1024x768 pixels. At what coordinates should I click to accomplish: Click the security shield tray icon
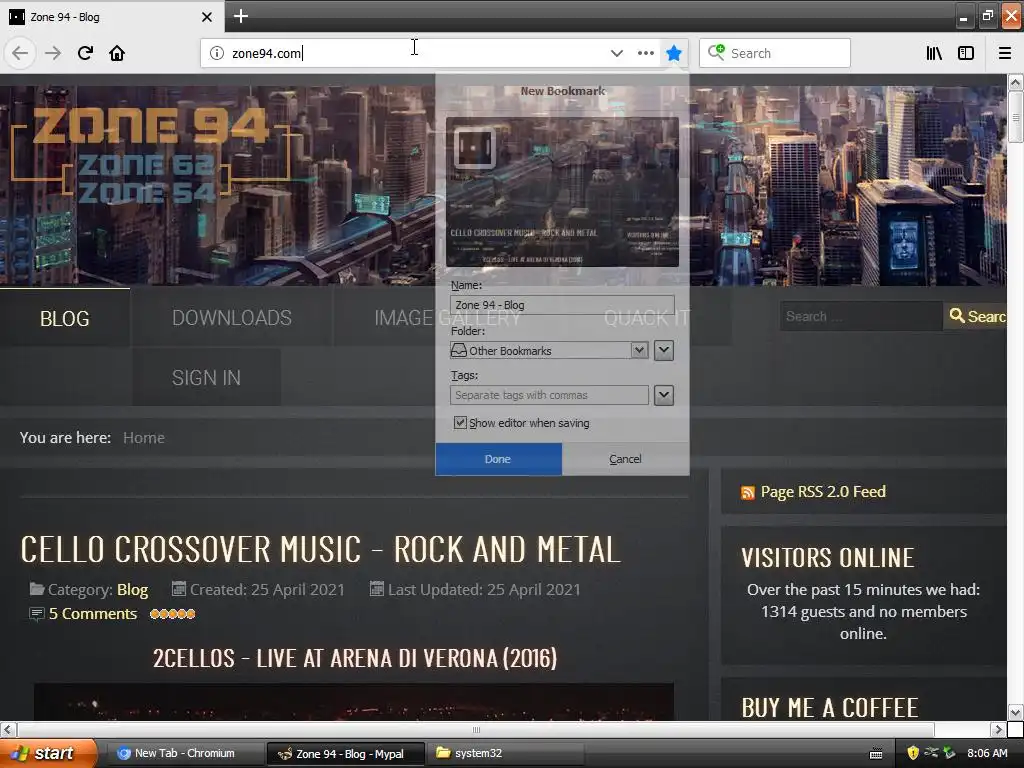coord(913,753)
